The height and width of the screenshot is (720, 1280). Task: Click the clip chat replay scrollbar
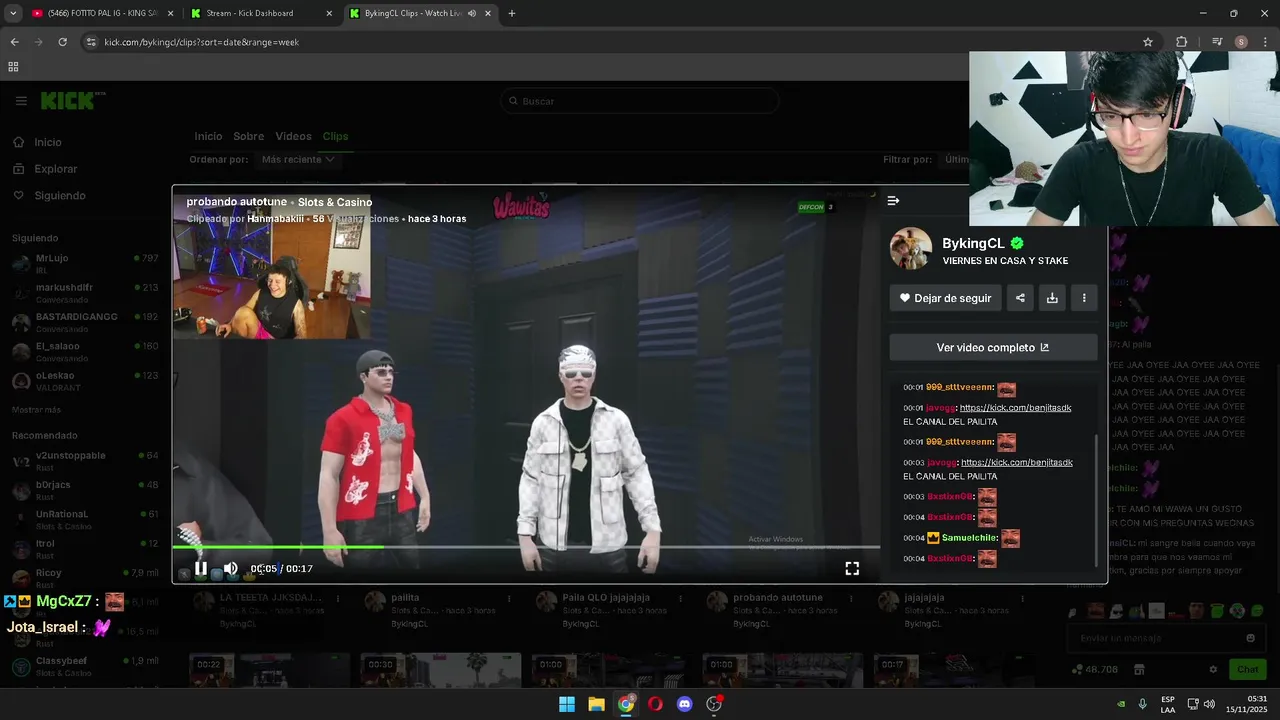pos(1096,500)
